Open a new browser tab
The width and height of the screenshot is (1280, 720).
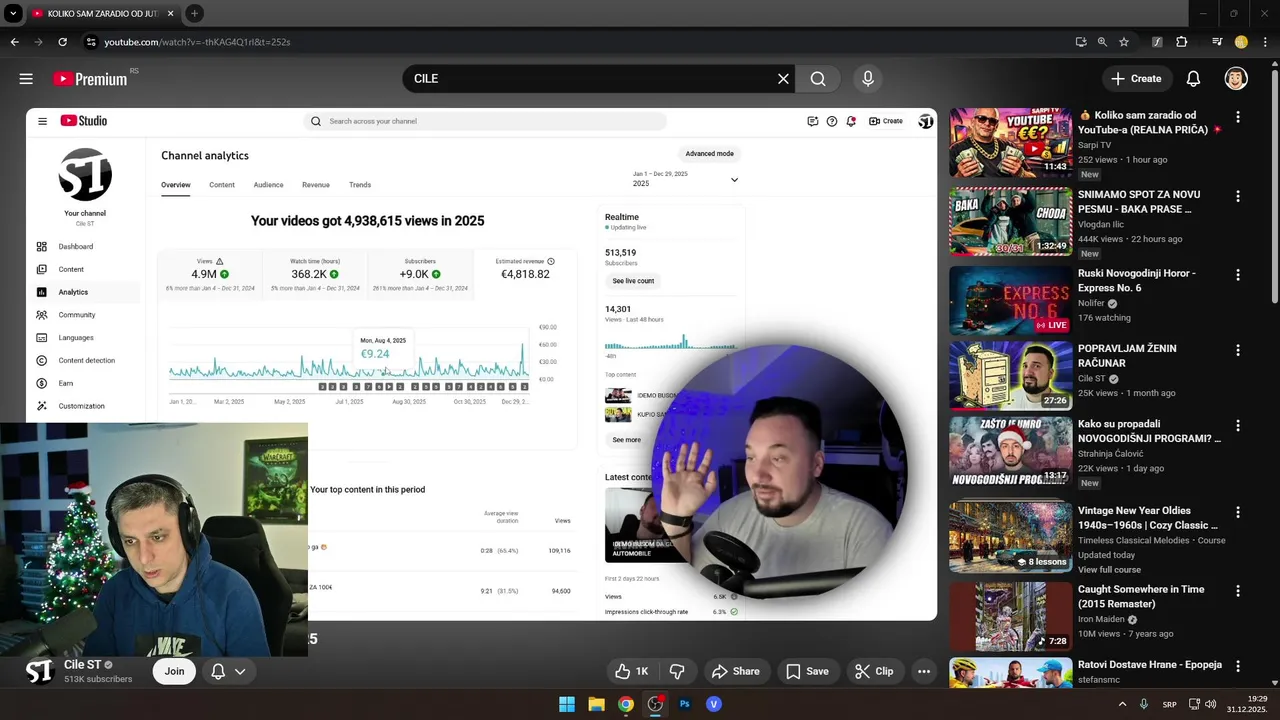pyautogui.click(x=194, y=13)
